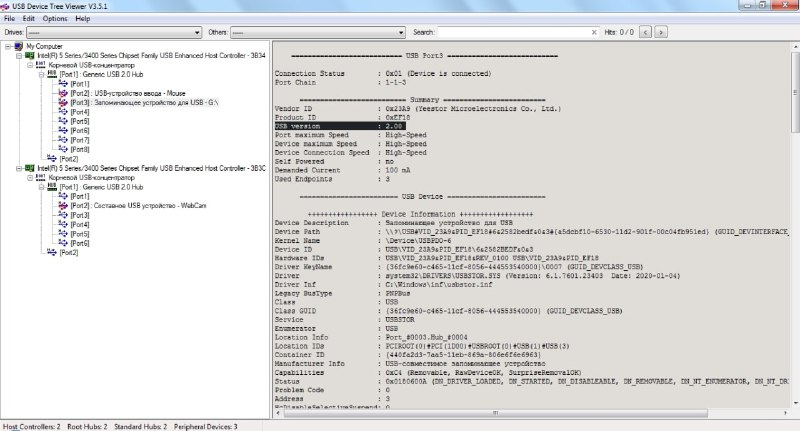The height and width of the screenshot is (431, 800).
Task: Click Port1 icon under first hub
Action: (63, 84)
